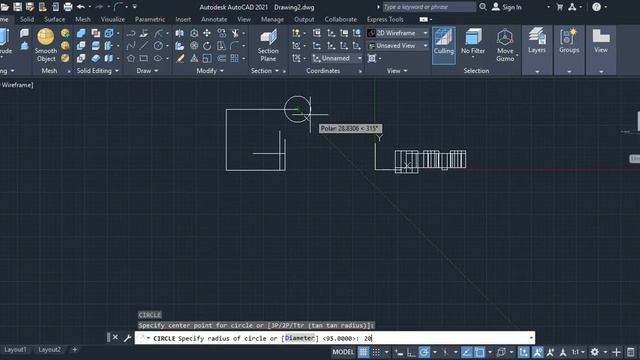Open the customization wrench on command line

tap(127, 338)
